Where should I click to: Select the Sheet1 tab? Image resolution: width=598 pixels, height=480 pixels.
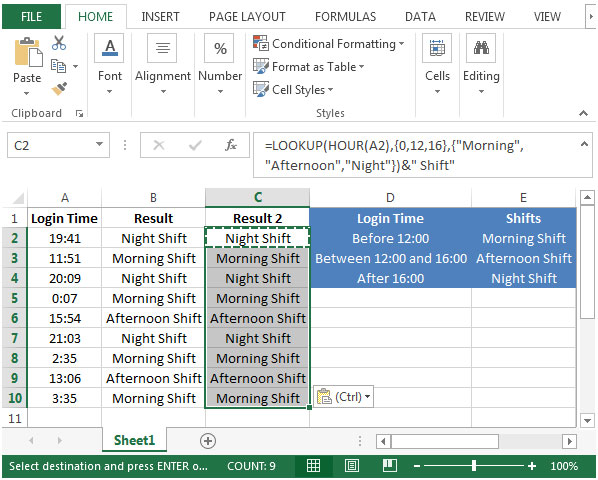tap(134, 440)
